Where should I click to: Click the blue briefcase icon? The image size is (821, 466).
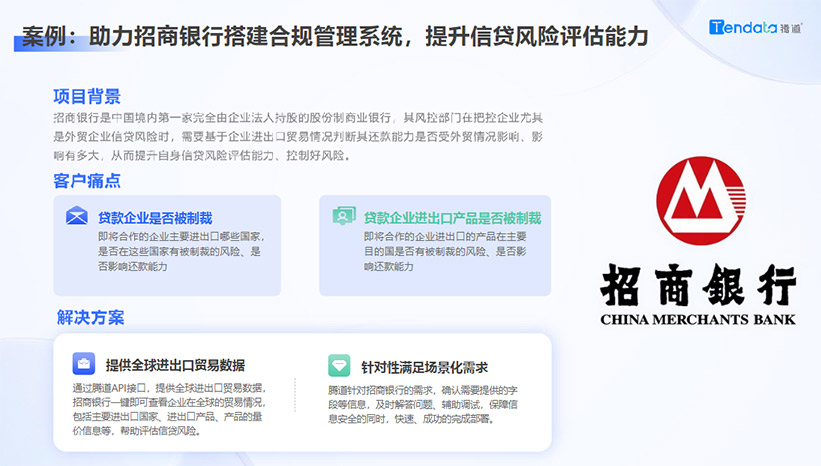(84, 364)
